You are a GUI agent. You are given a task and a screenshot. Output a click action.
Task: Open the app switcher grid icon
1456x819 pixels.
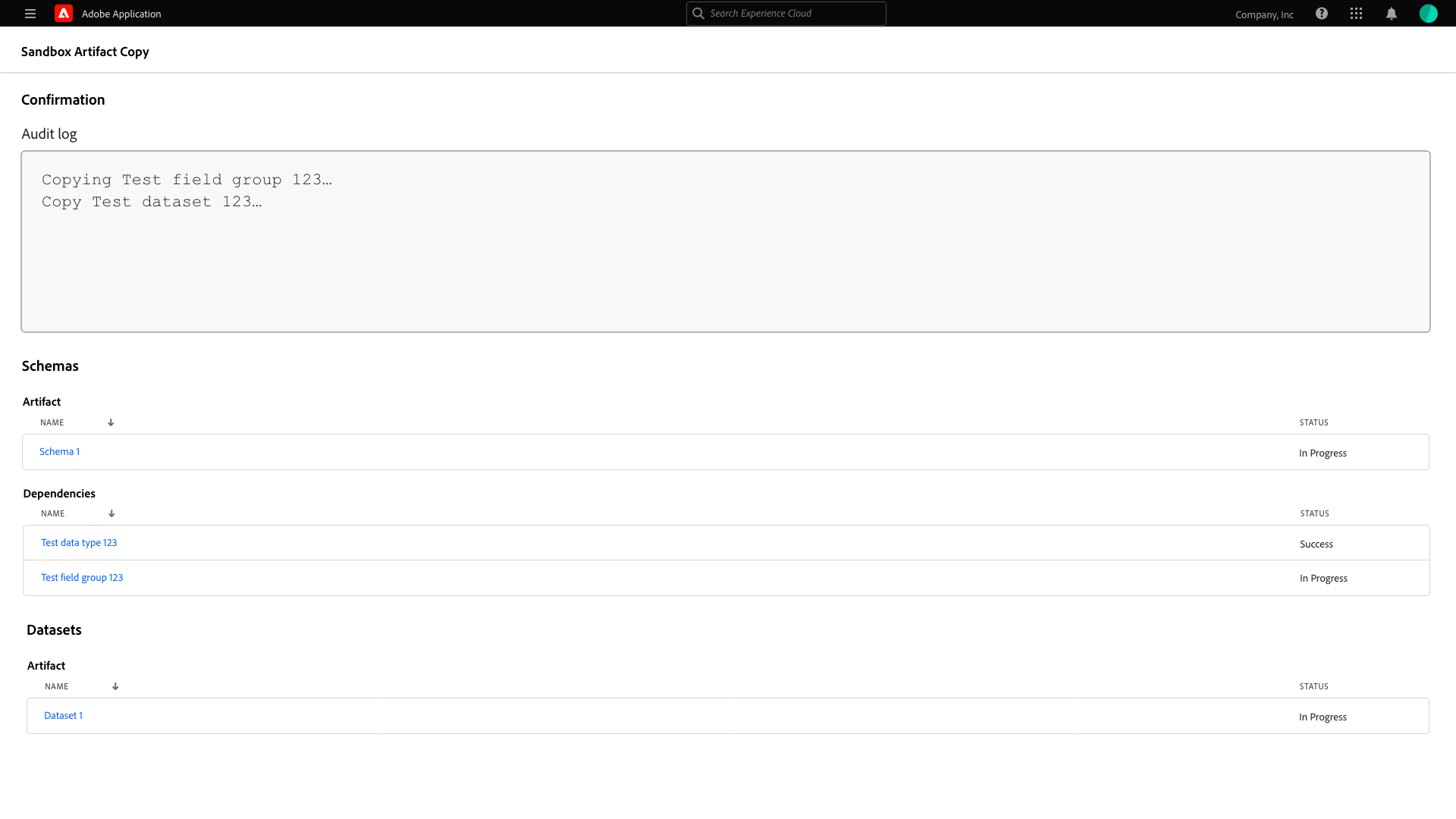1357,14
